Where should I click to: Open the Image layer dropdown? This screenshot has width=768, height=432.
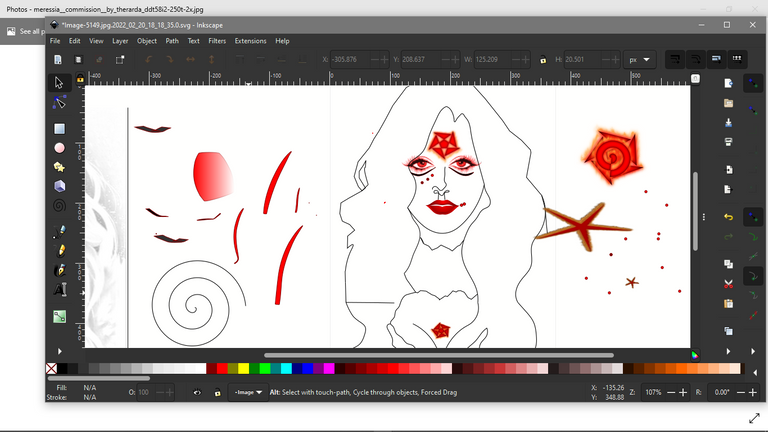pos(248,392)
